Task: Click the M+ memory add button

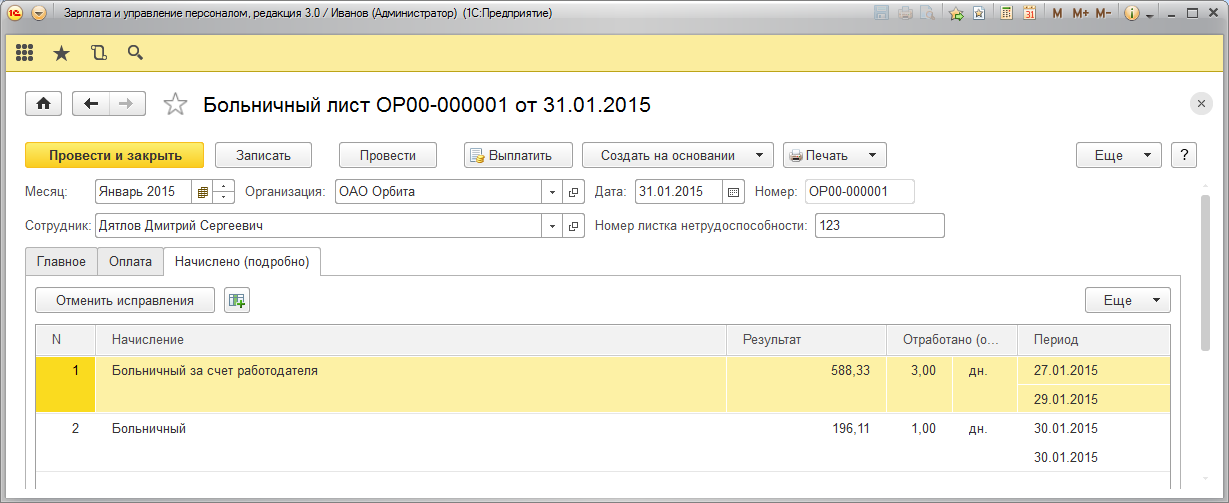Action: pos(1080,14)
